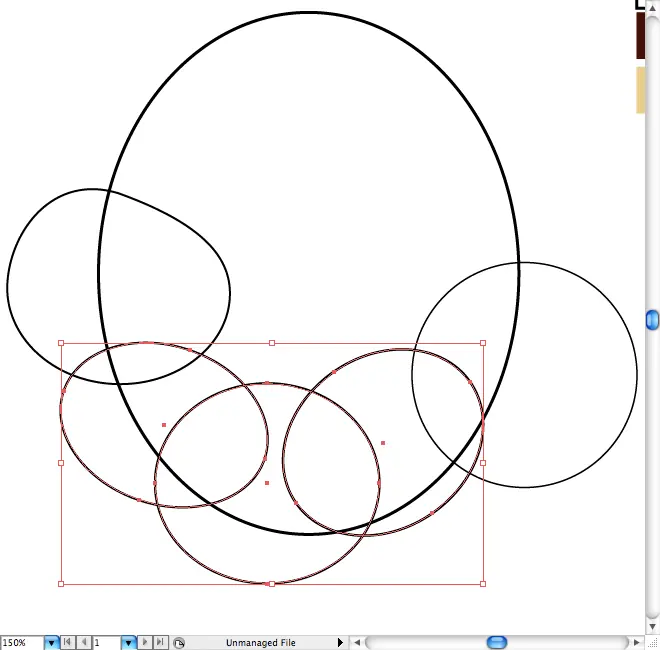
Task: Click the vertical scrollbar up arrow
Action: (x=652, y=8)
